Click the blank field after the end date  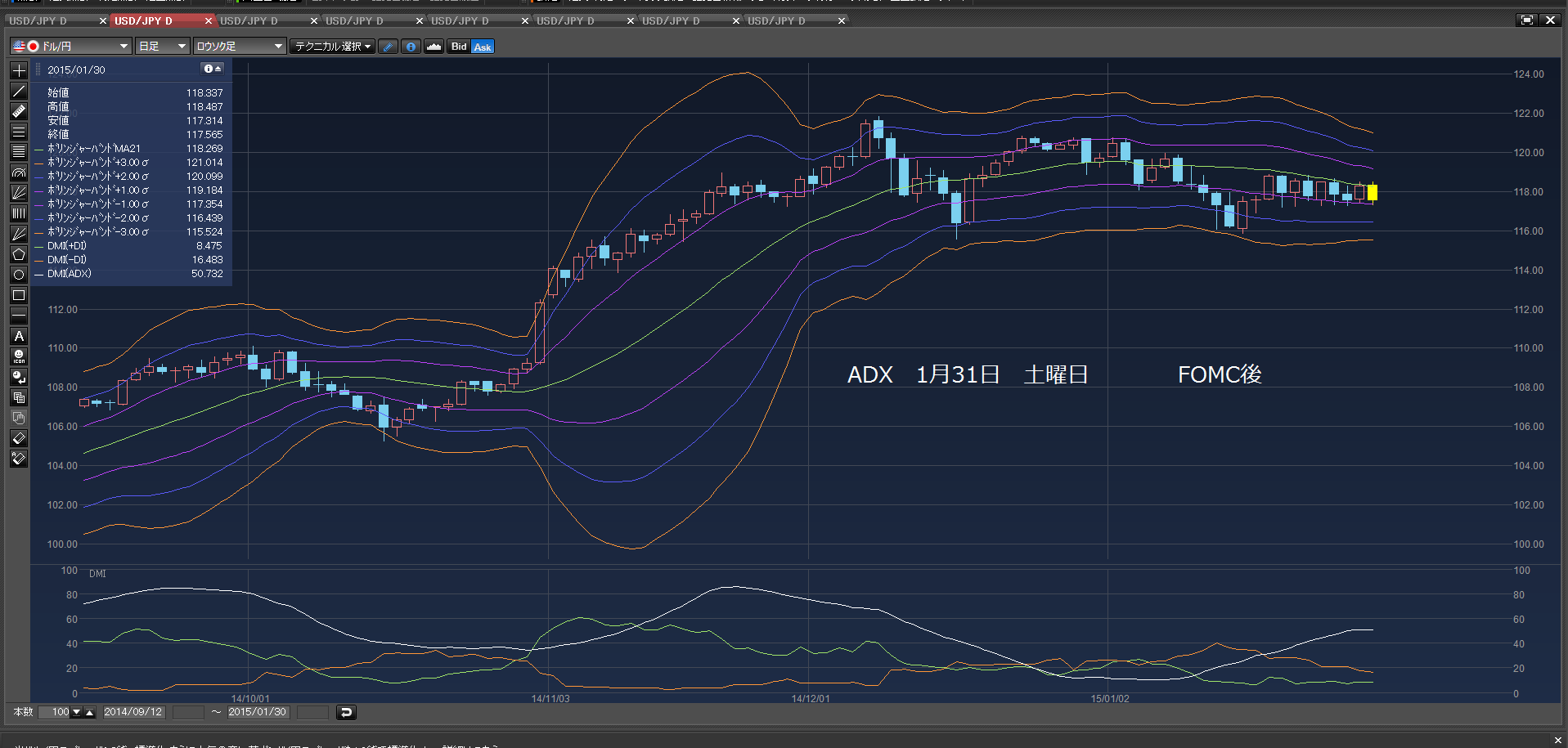pos(312,713)
